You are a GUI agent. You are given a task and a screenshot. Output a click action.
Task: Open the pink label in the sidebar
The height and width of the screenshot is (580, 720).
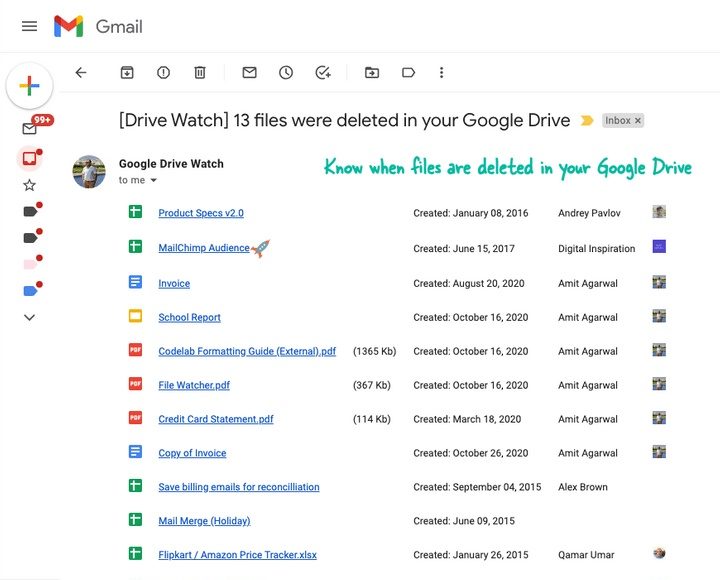pyautogui.click(x=32, y=263)
